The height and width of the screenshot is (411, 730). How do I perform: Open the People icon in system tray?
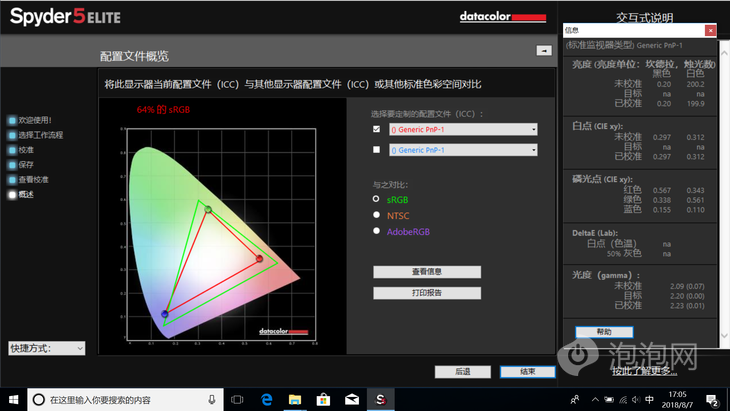click(x=575, y=399)
